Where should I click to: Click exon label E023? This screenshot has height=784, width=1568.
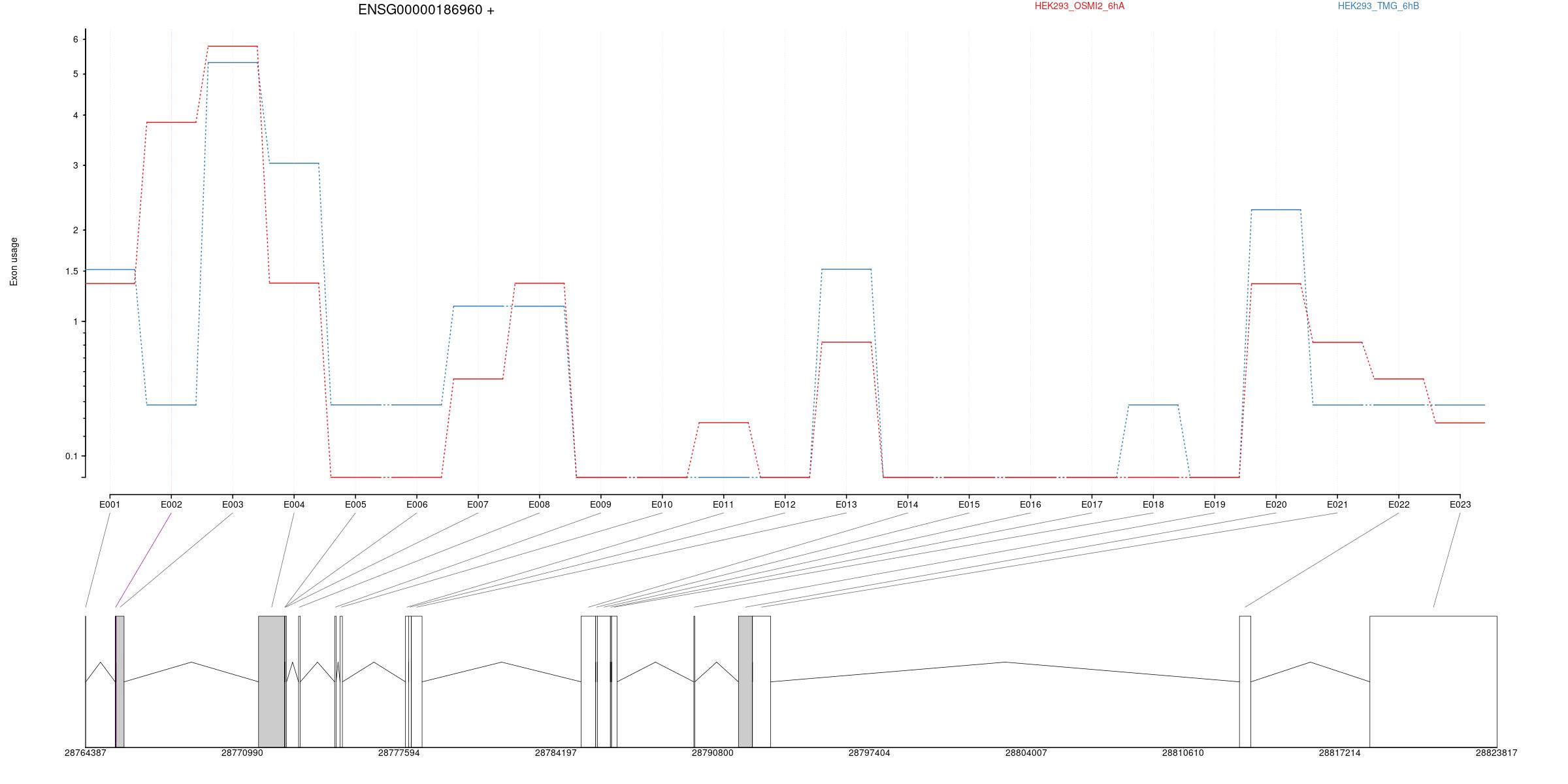click(1460, 504)
